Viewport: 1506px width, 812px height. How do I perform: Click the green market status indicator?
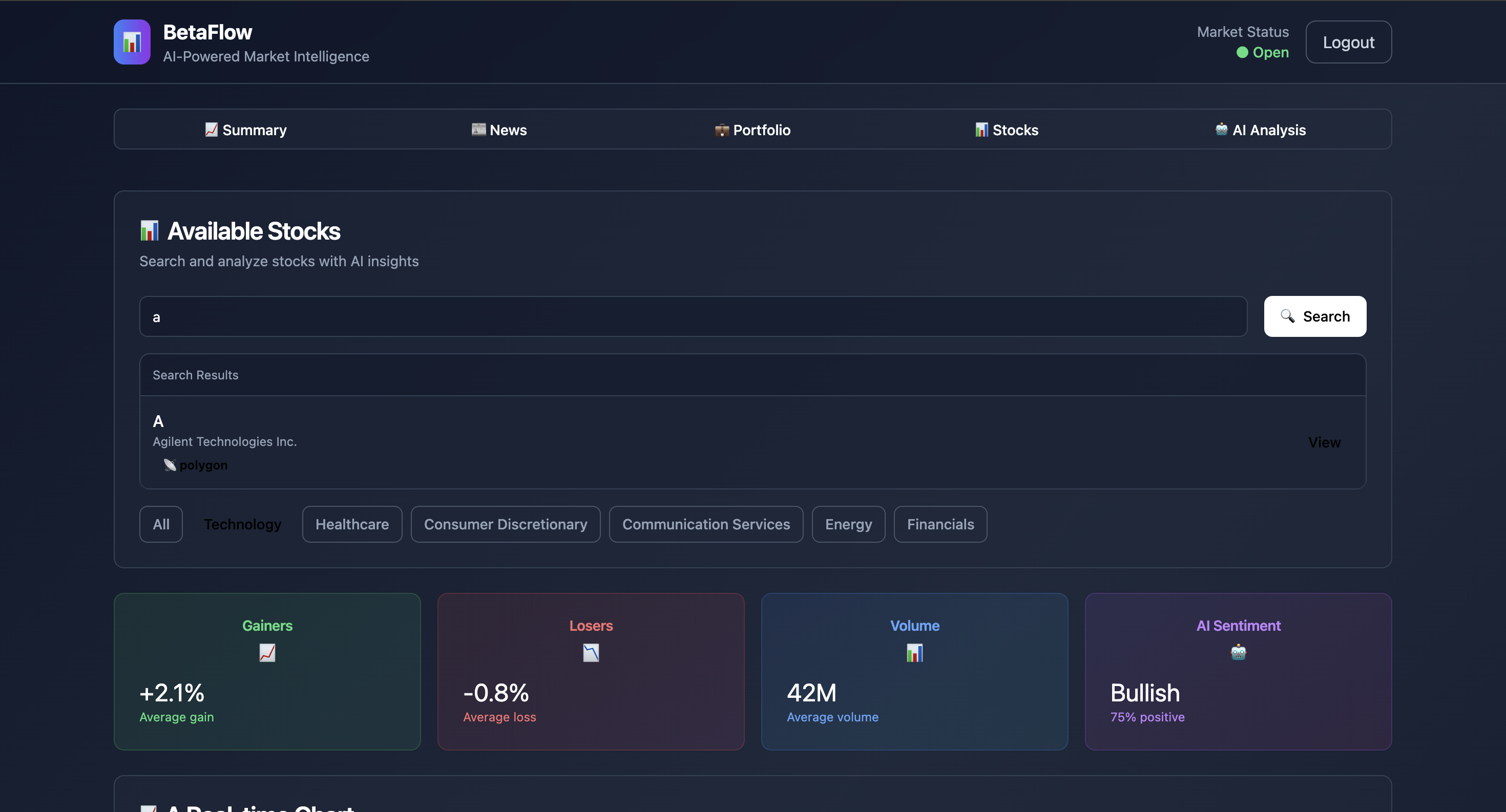pyautogui.click(x=1242, y=53)
